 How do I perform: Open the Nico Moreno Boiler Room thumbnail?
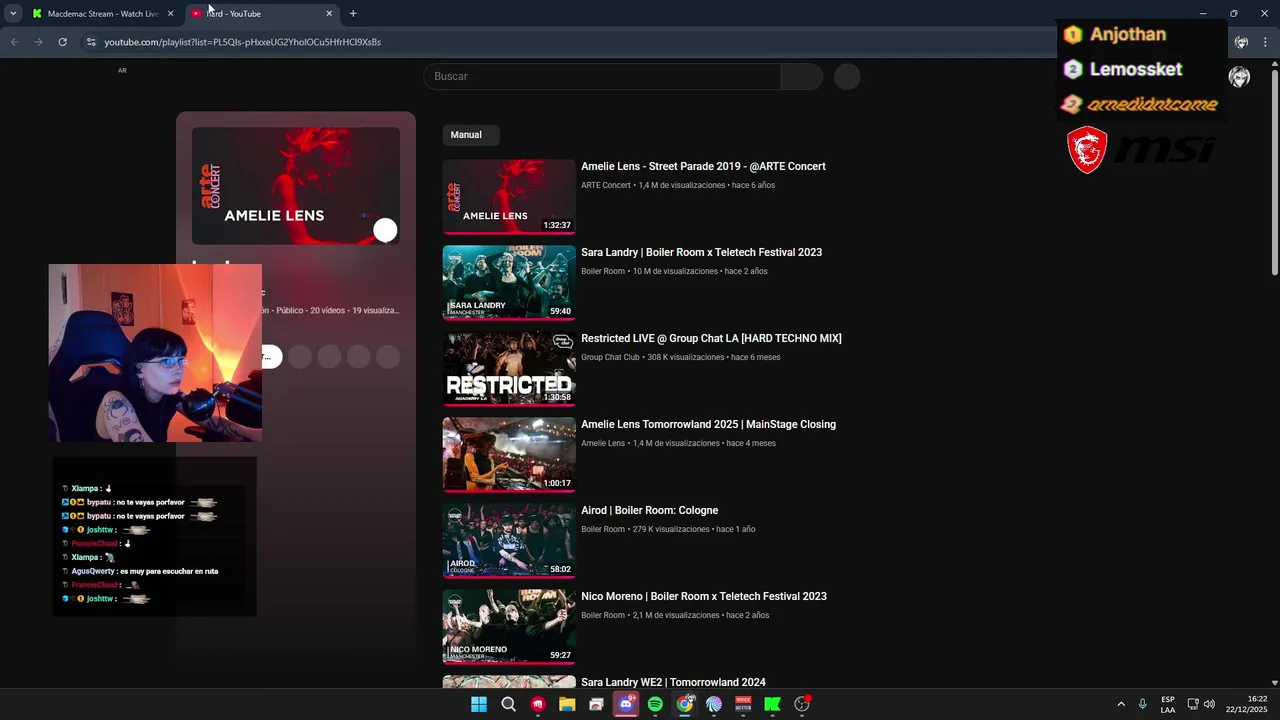[x=509, y=627]
